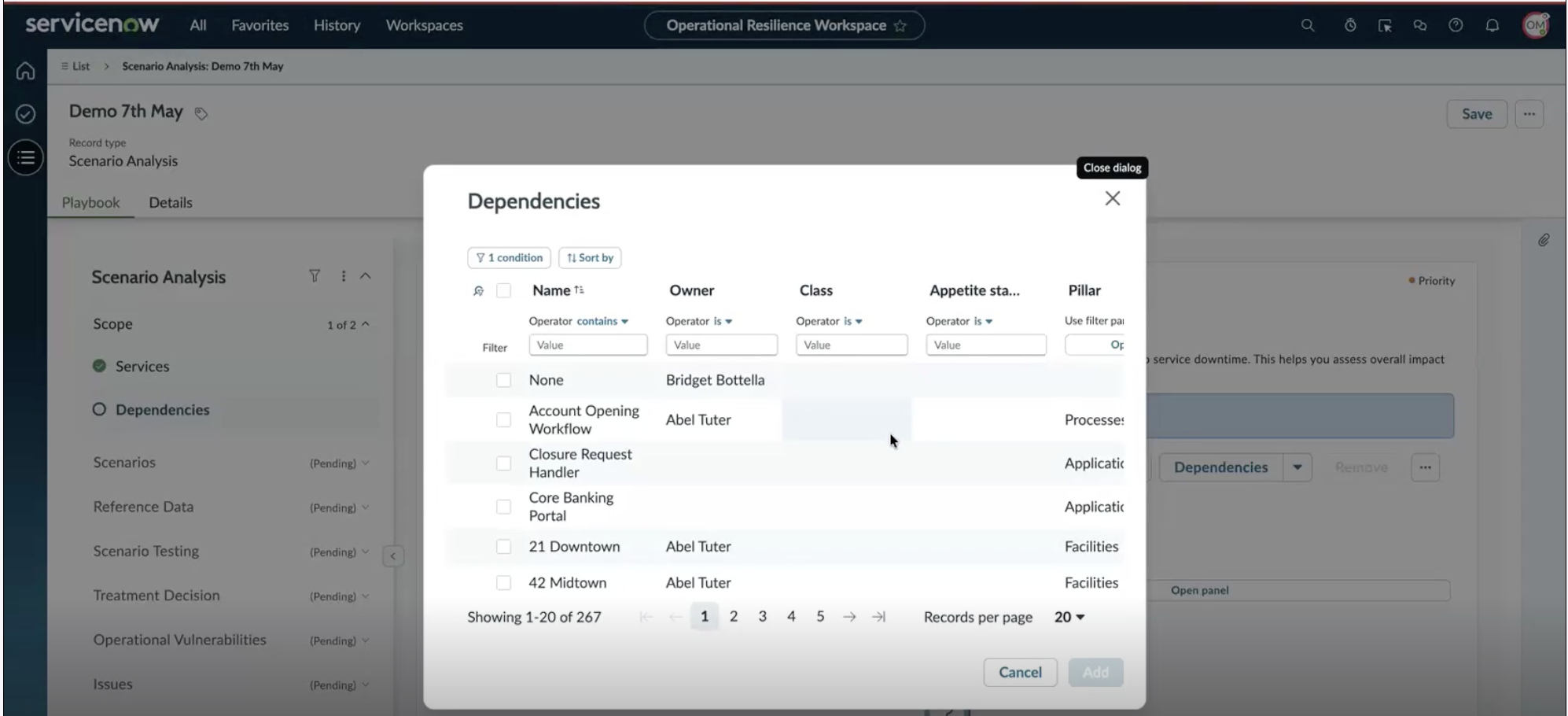Click the Name filter Value field
This screenshot has height=716, width=1568.
tap(588, 345)
